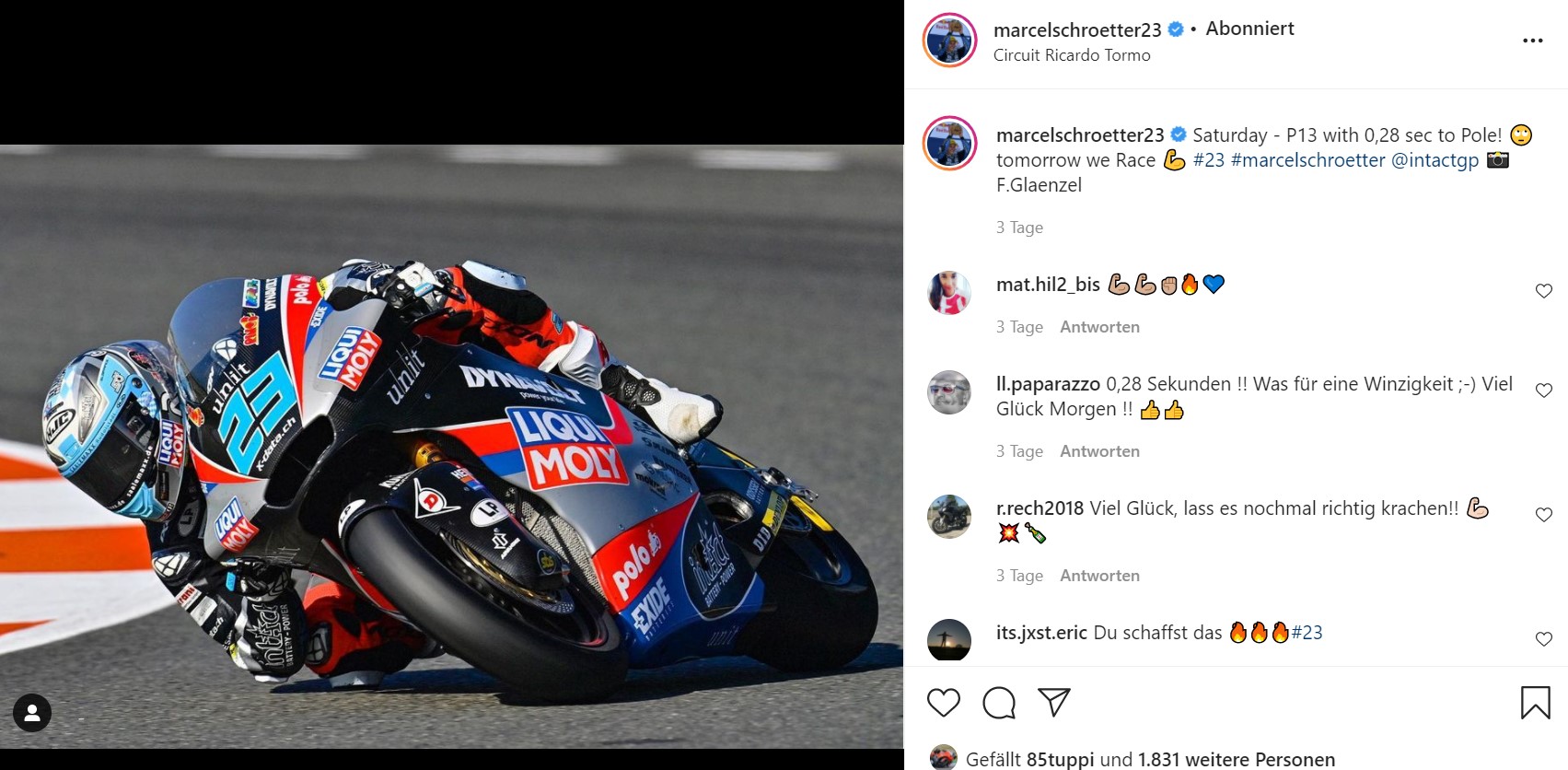Image resolution: width=1568 pixels, height=770 pixels.
Task: Reply to r.rech2018 comment via Antworten
Action: coord(1099,576)
